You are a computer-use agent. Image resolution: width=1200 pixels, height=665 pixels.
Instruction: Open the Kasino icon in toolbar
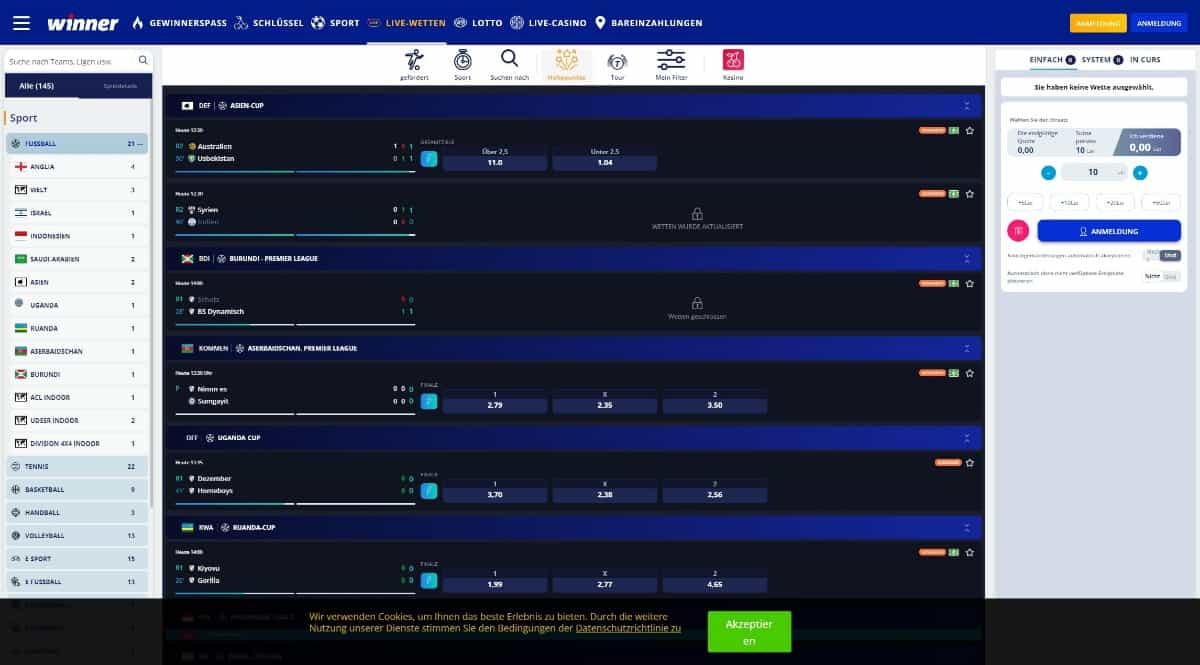[733, 63]
